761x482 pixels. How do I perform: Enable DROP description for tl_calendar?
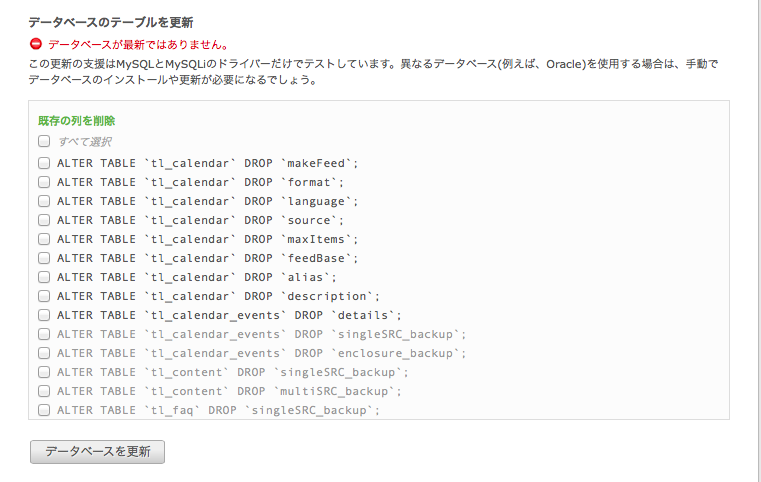pos(44,296)
